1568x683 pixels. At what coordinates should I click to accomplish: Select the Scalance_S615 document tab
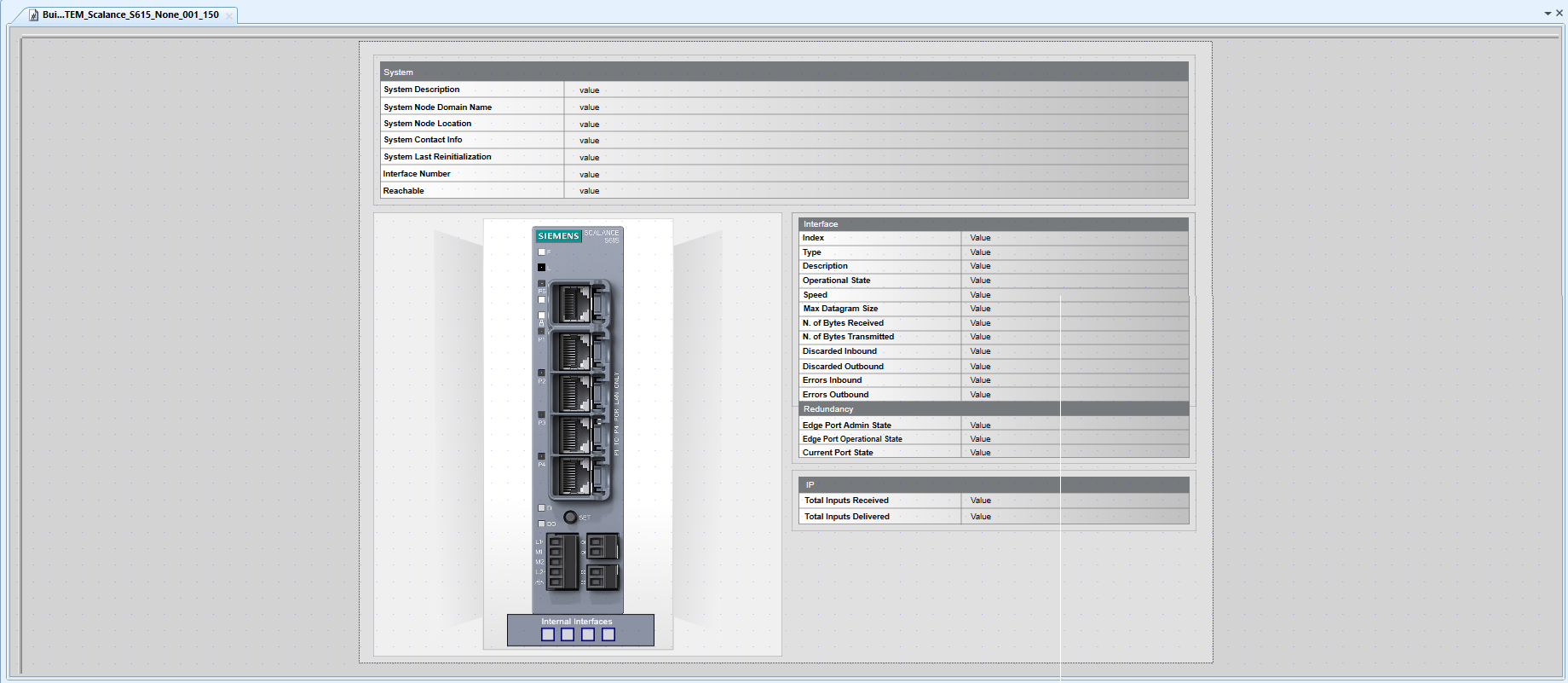pyautogui.click(x=130, y=15)
